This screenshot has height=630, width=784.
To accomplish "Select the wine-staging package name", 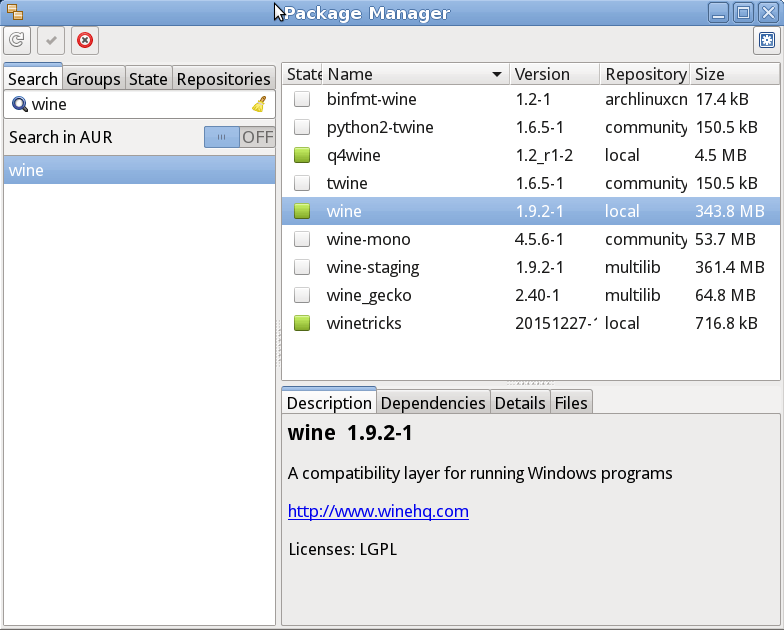I will pos(373,268).
